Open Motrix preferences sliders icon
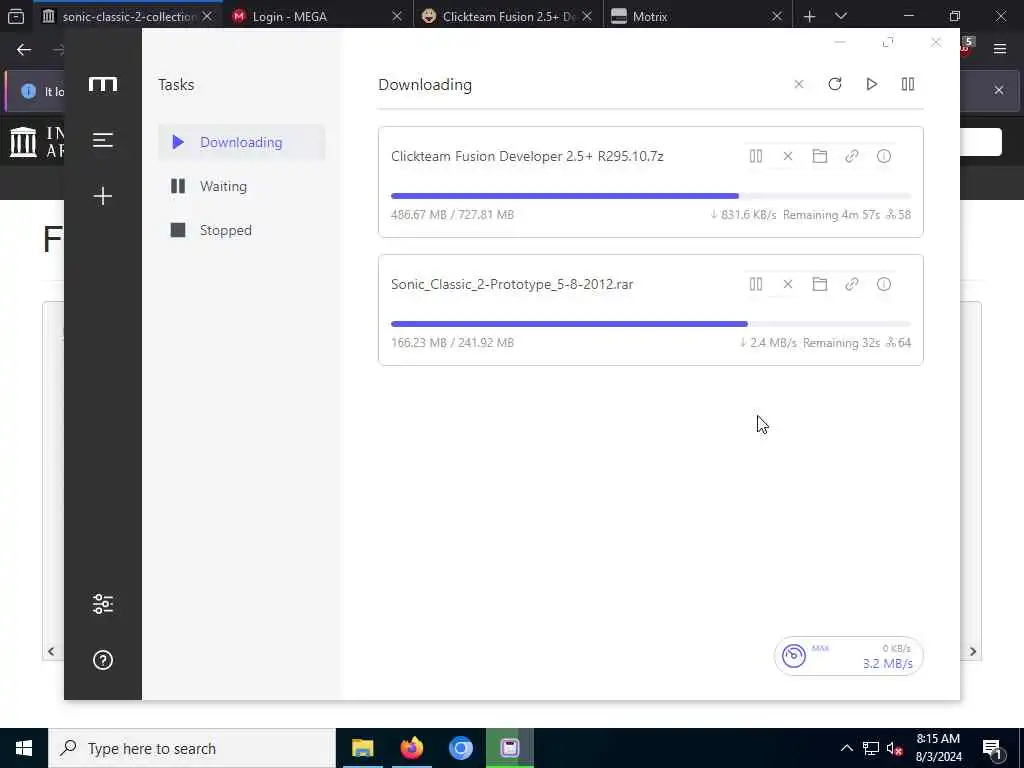 click(x=103, y=604)
